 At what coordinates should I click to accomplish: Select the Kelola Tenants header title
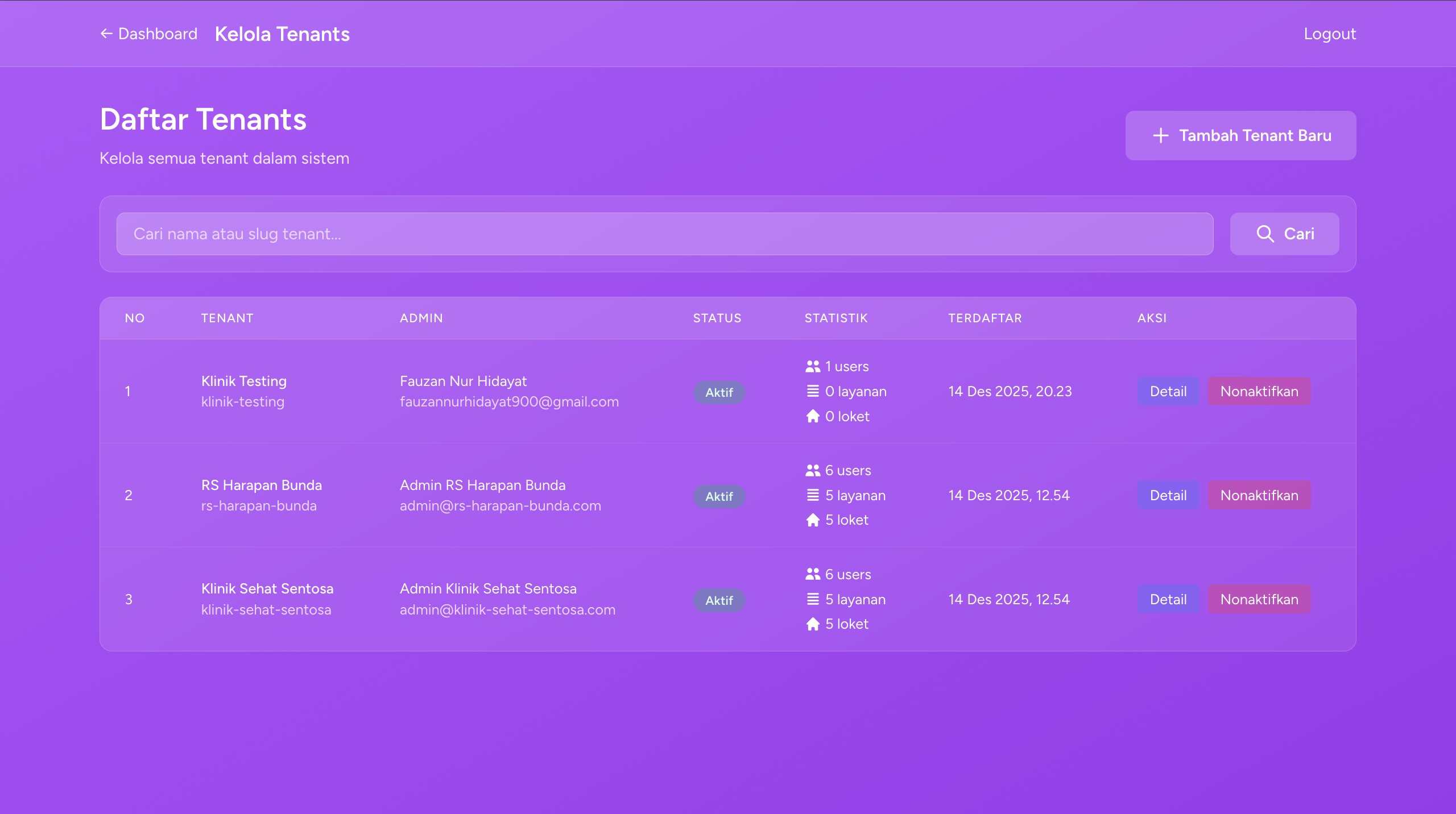click(282, 34)
